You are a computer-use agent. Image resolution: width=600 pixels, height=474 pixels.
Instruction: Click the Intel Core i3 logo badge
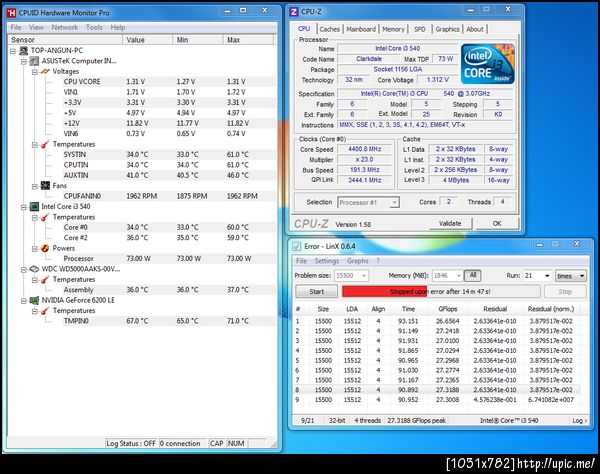(x=488, y=64)
